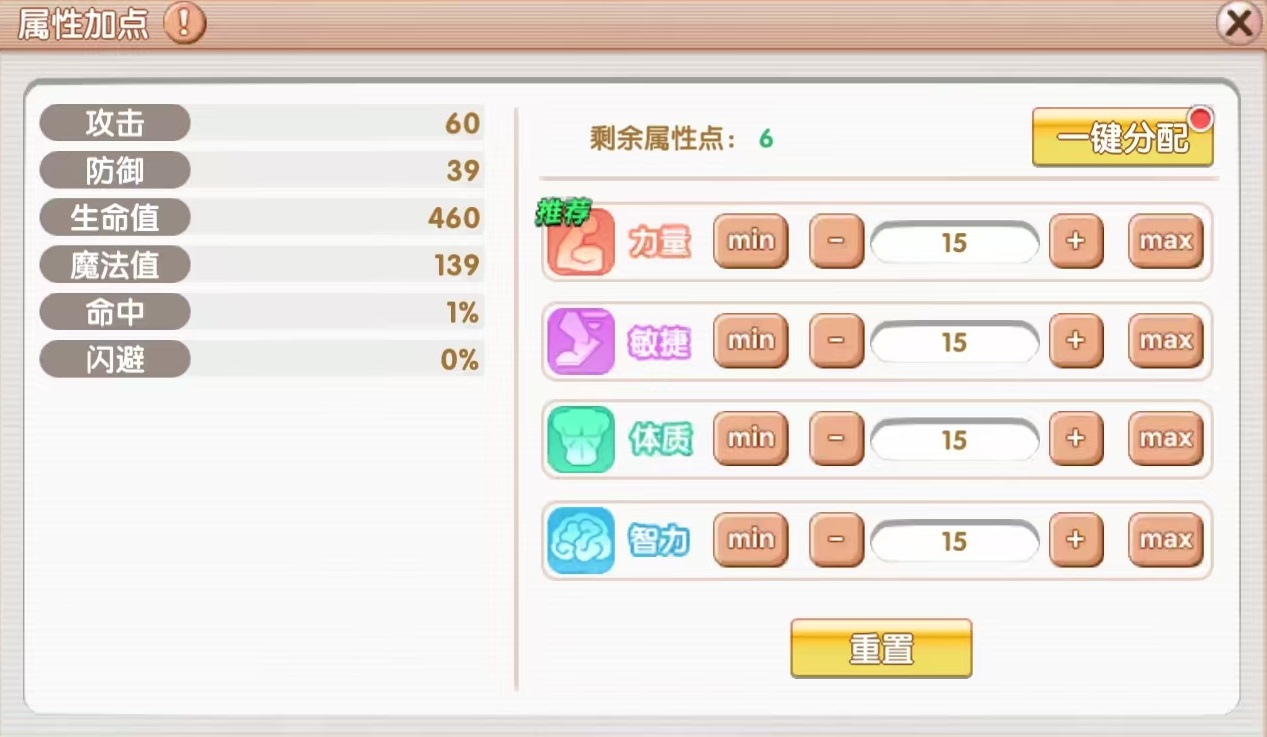Set 体质 to max
Image resolution: width=1267 pixels, height=737 pixels.
click(1165, 439)
